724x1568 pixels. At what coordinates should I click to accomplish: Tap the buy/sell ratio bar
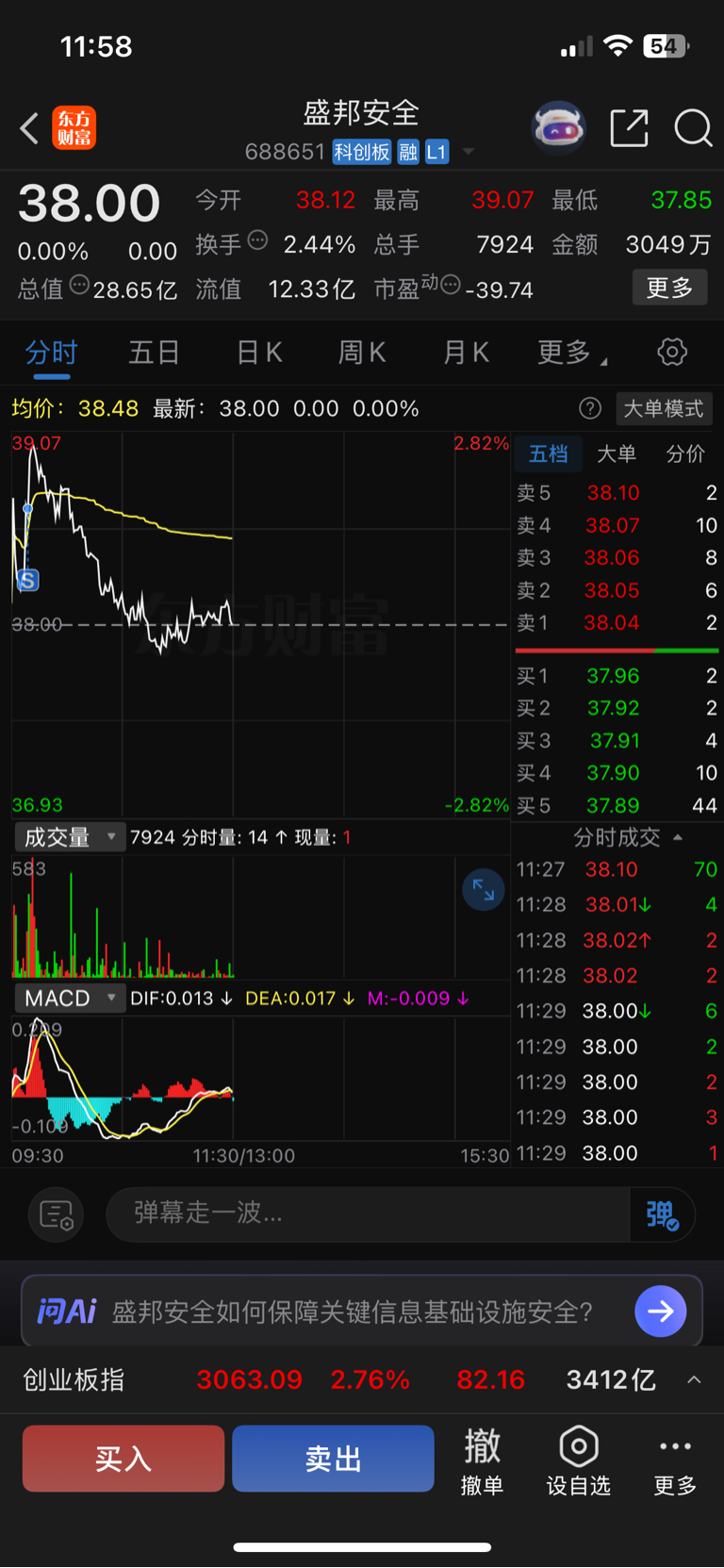[x=617, y=651]
